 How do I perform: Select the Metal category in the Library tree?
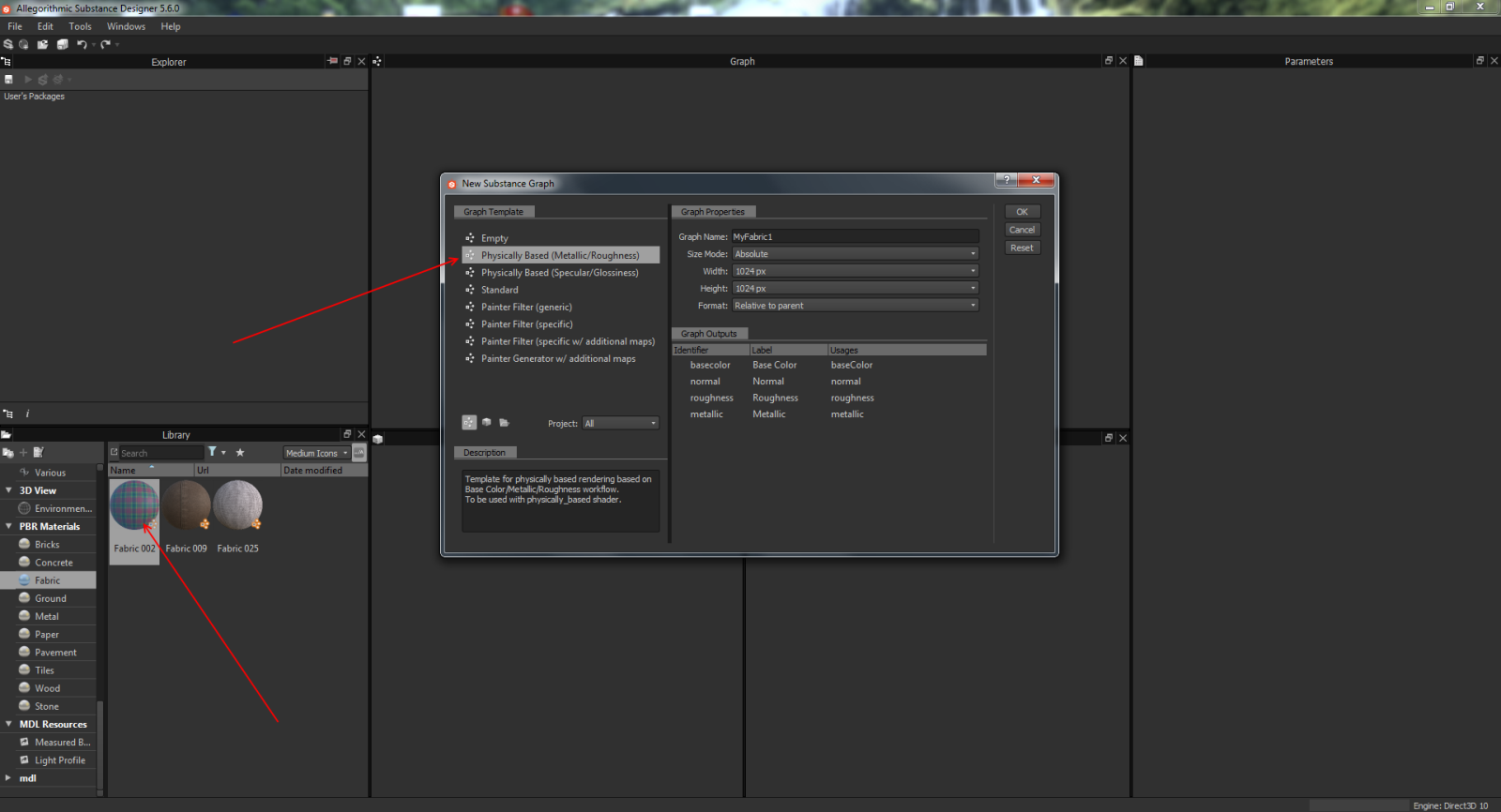click(48, 617)
